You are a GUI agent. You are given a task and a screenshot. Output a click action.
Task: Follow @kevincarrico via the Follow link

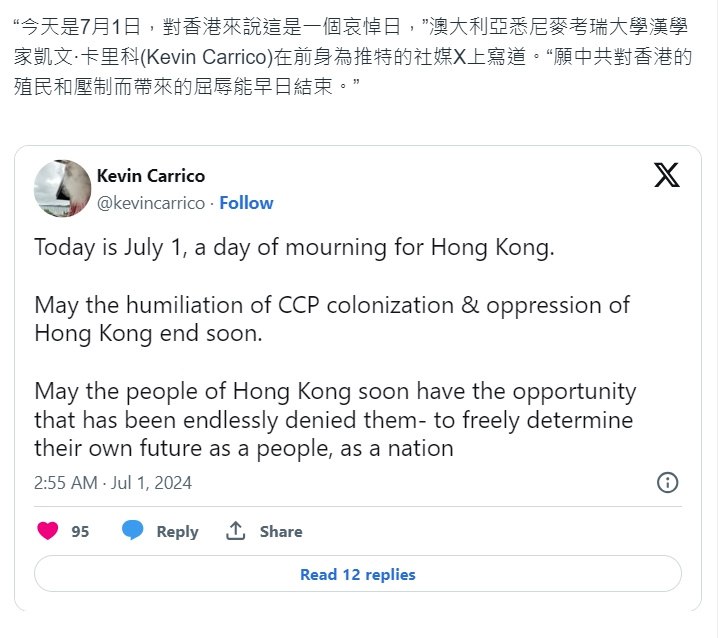click(246, 203)
